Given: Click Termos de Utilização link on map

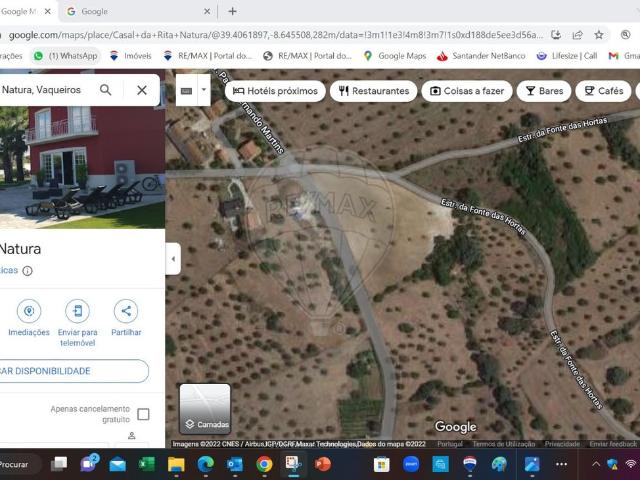Looking at the screenshot, I should (504, 444).
